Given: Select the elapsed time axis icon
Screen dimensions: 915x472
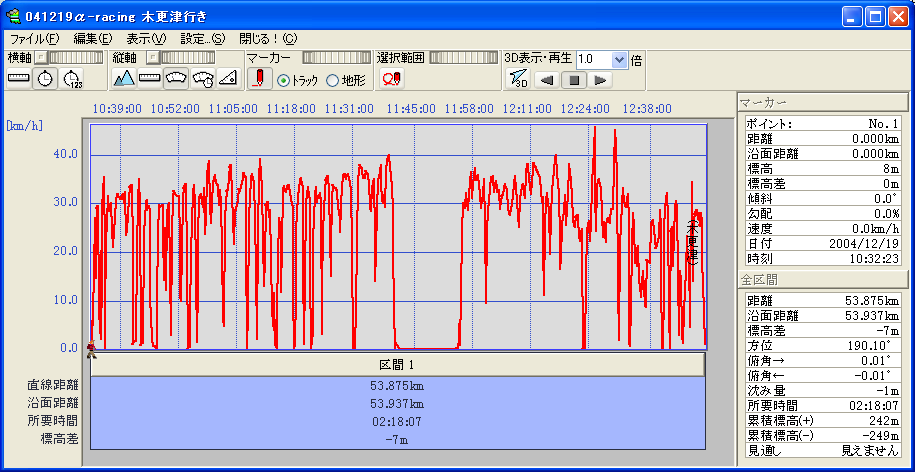Looking at the screenshot, I should tap(72, 78).
